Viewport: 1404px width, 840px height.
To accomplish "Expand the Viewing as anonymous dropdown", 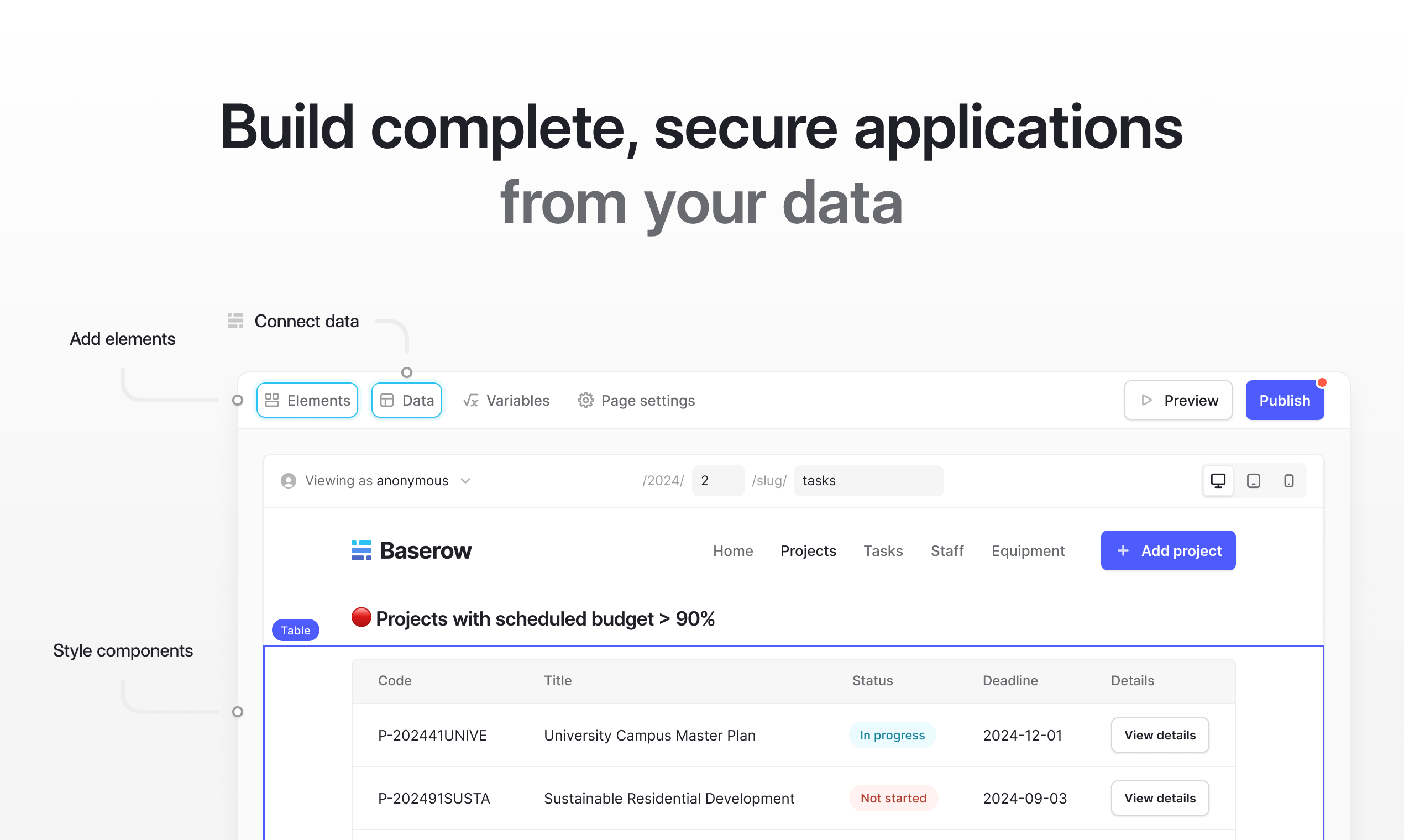I will (x=465, y=480).
